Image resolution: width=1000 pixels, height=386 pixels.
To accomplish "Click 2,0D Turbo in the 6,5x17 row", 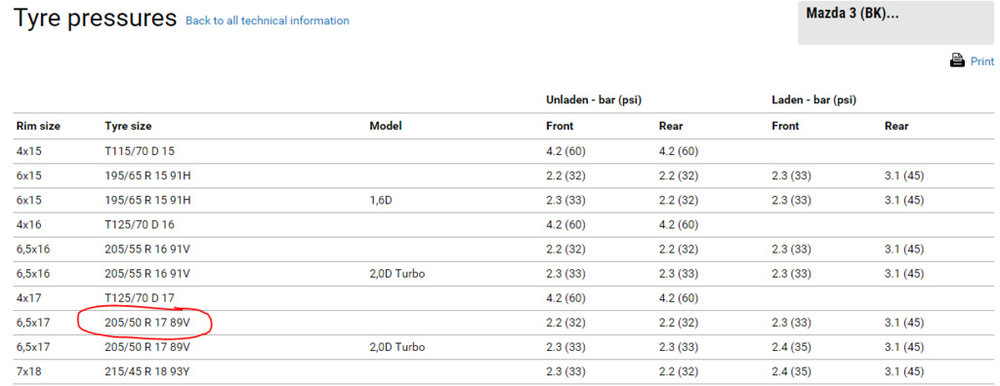I will tap(397, 348).
